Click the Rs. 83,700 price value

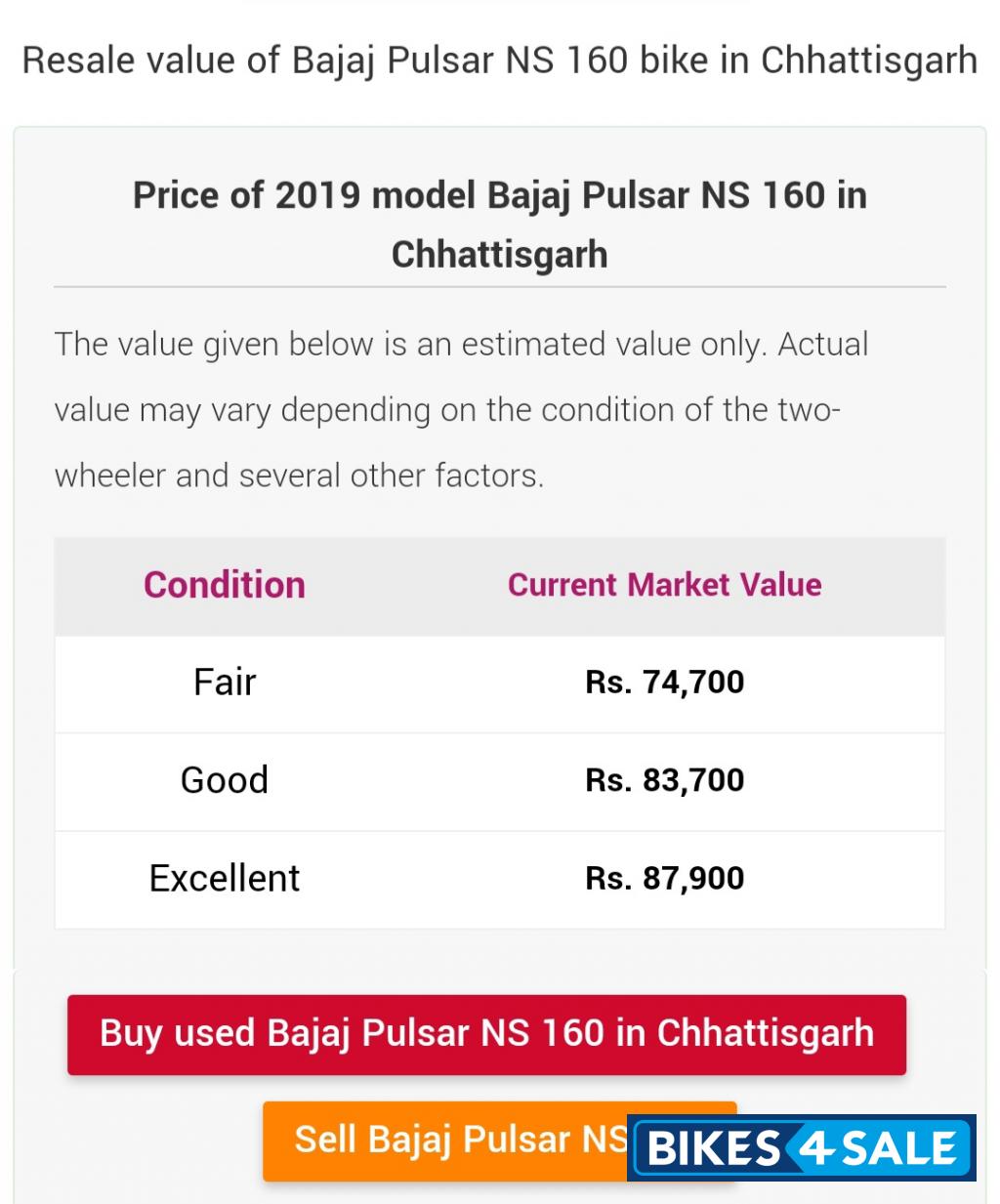point(664,780)
